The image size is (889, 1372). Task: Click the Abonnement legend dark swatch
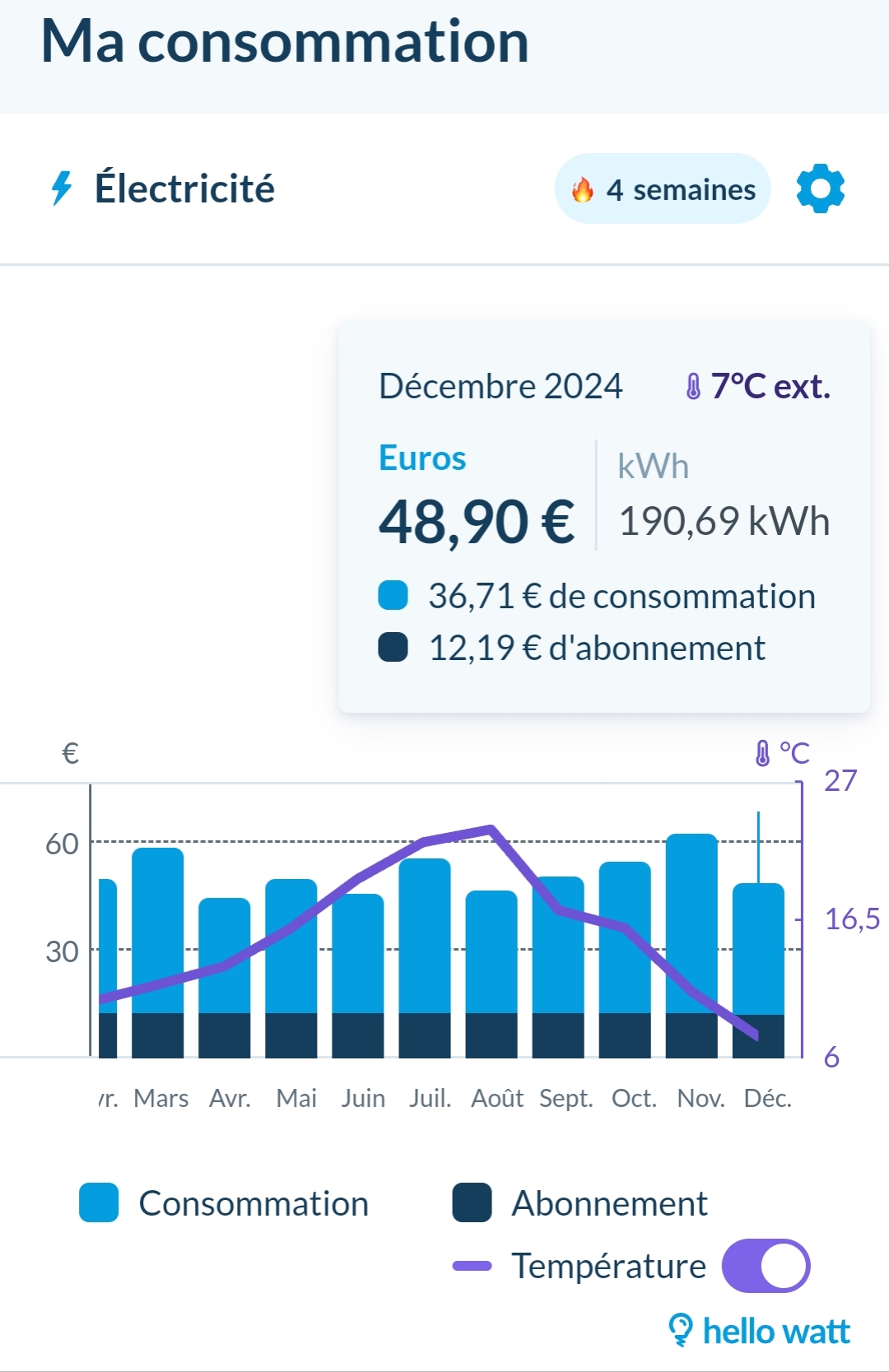coord(472,1202)
